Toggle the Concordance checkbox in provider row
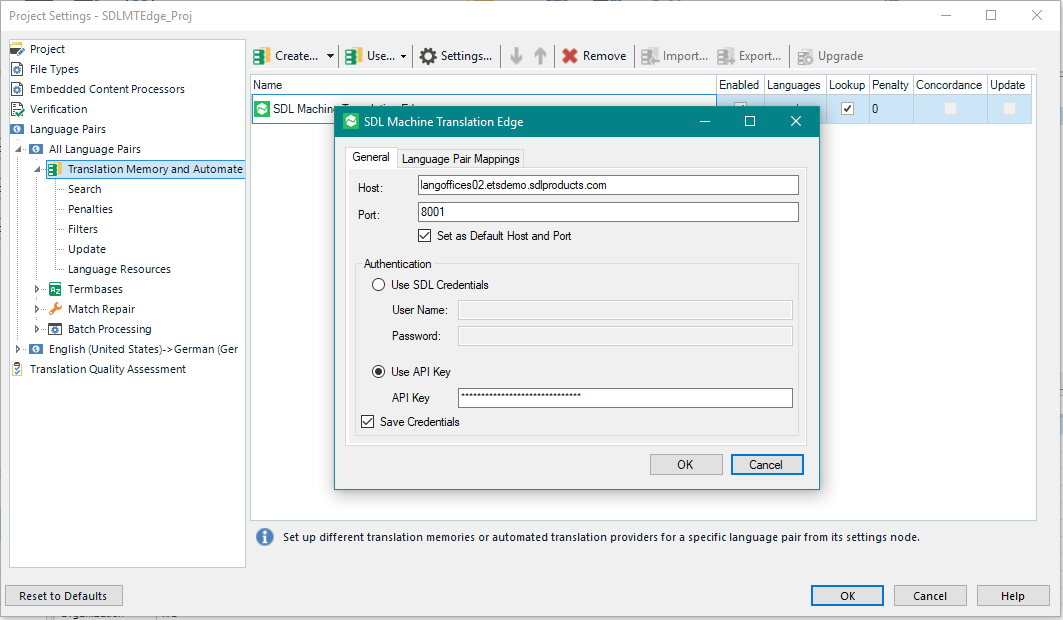The image size is (1063, 620). pos(950,108)
